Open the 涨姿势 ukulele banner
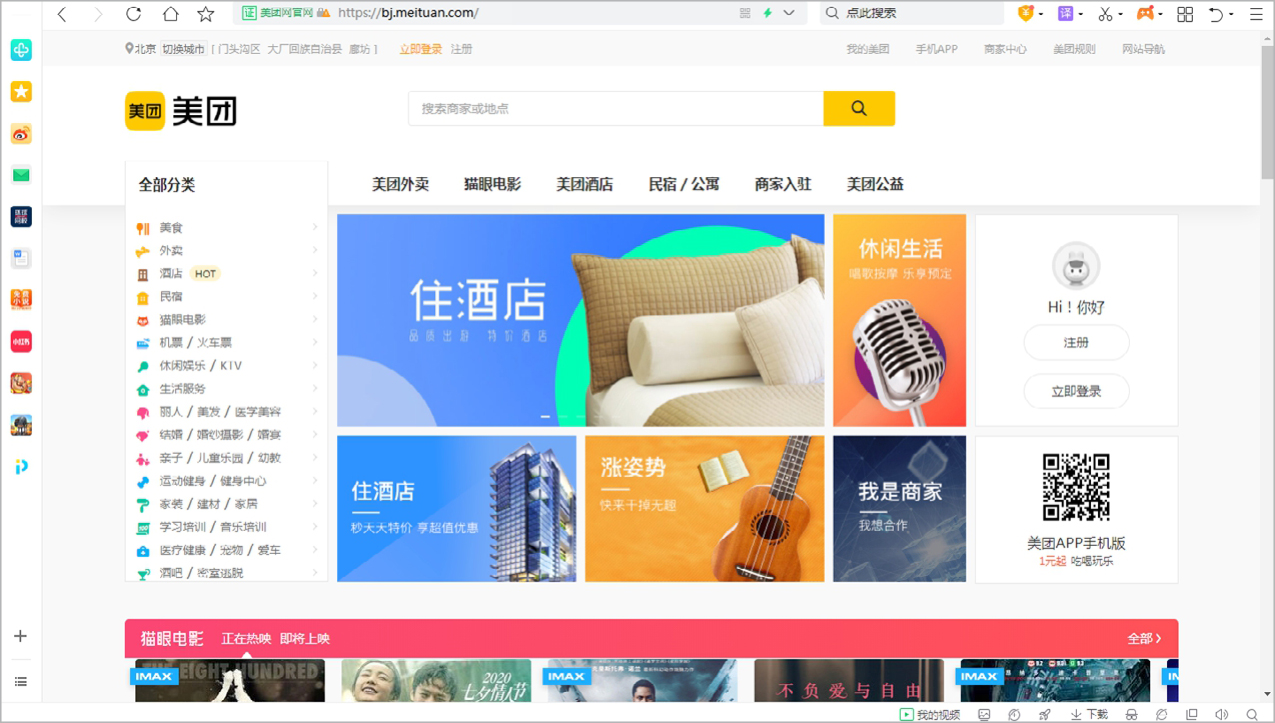This screenshot has width=1275, height=723. [705, 508]
